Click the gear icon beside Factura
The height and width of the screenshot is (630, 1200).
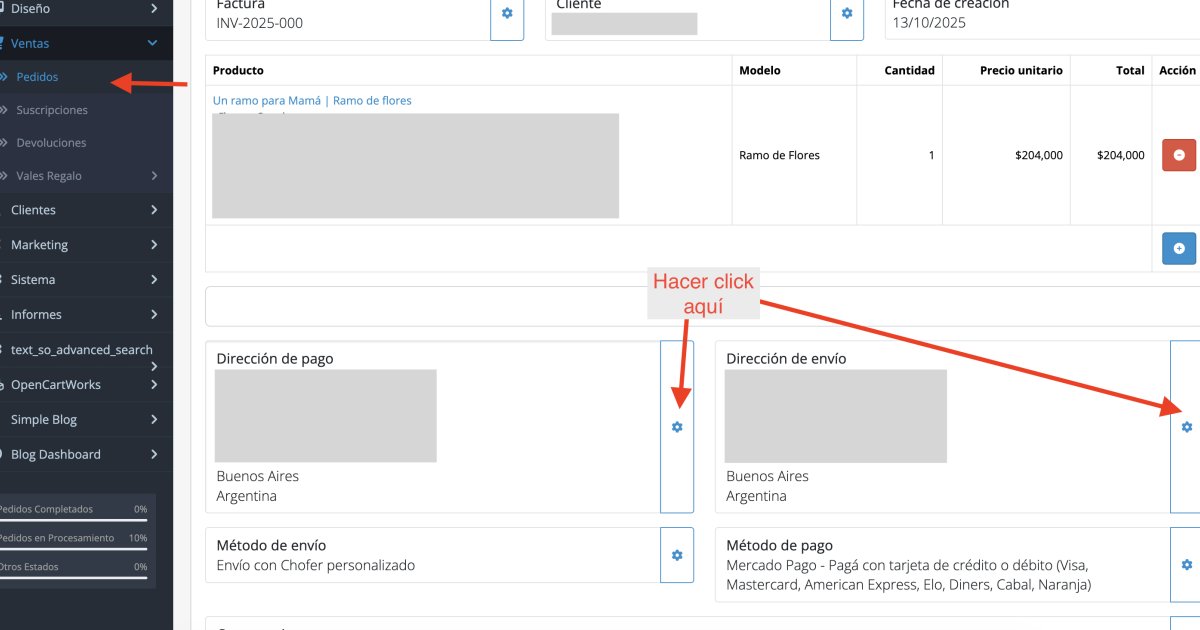coord(507,14)
